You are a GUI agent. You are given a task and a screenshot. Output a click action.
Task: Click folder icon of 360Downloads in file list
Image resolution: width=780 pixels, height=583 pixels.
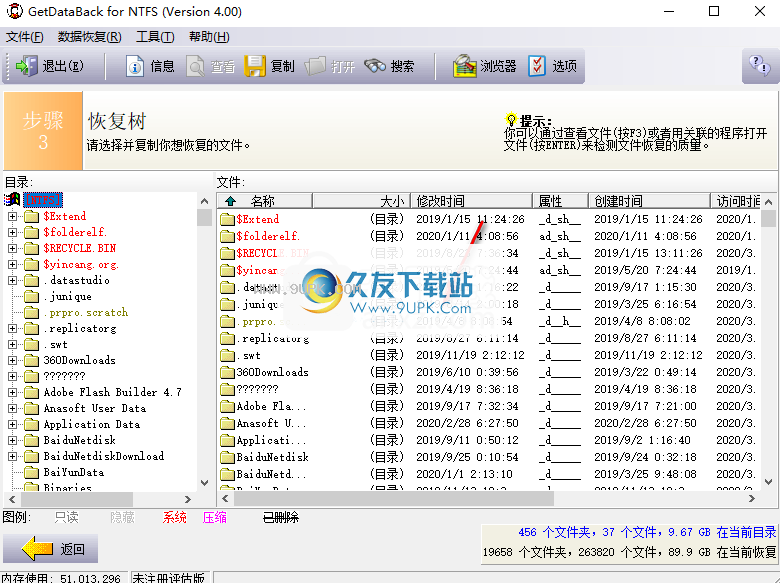pos(227,373)
